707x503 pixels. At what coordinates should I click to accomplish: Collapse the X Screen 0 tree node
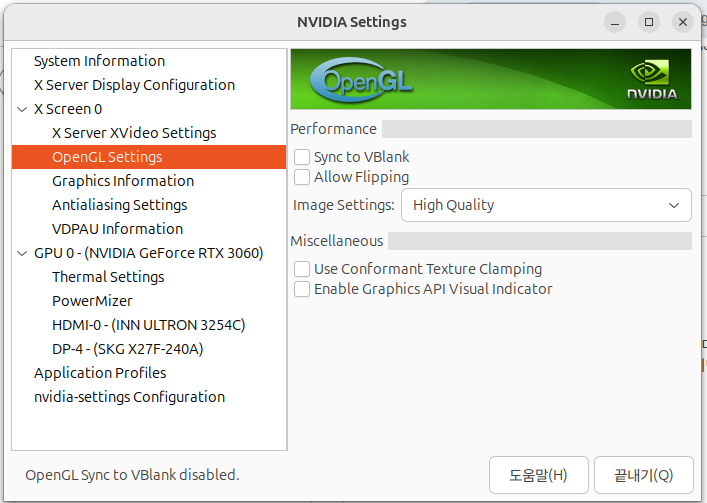pos(22,110)
